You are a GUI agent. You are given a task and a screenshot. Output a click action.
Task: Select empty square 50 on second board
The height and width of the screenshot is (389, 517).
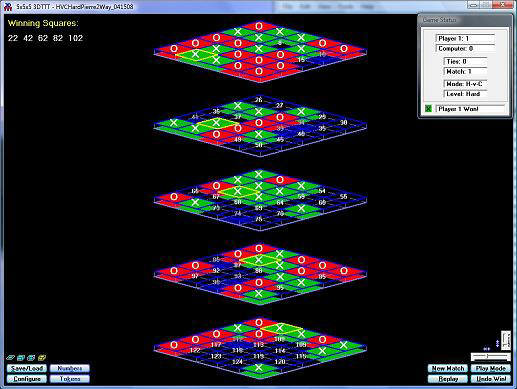tap(259, 145)
